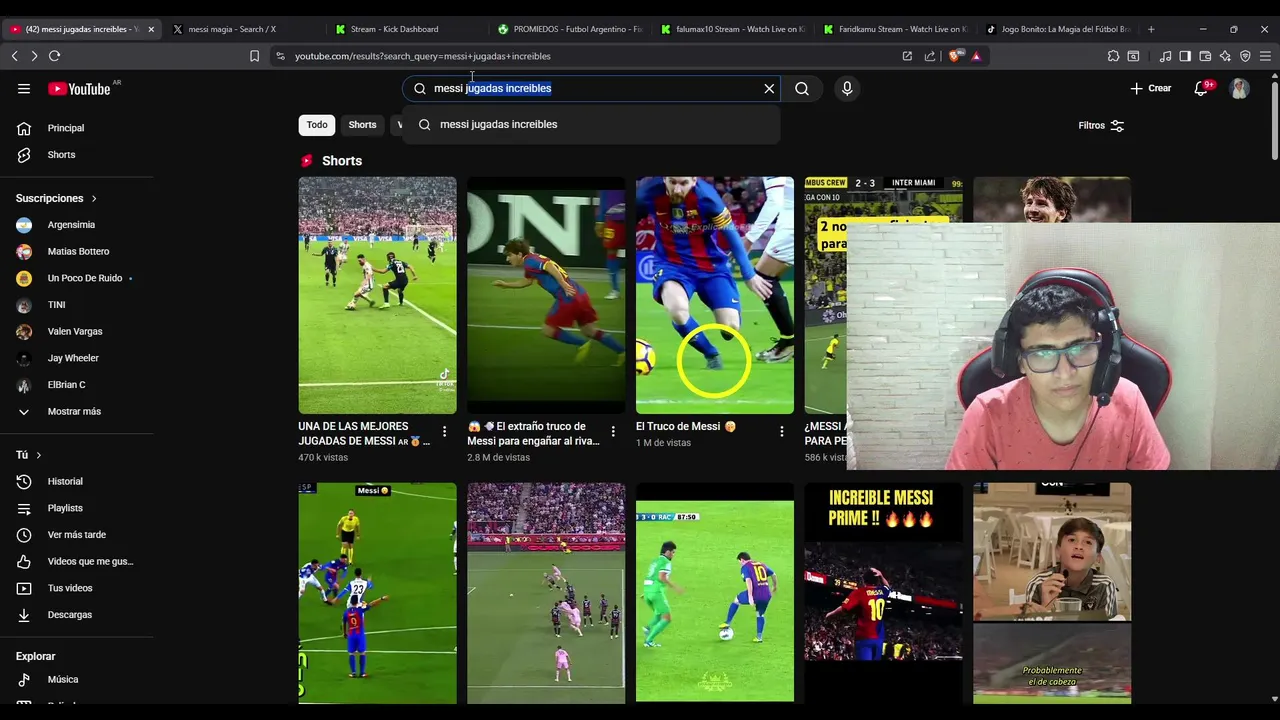1280x720 pixels.
Task: Open Playlists in the sidebar
Action: 65,508
